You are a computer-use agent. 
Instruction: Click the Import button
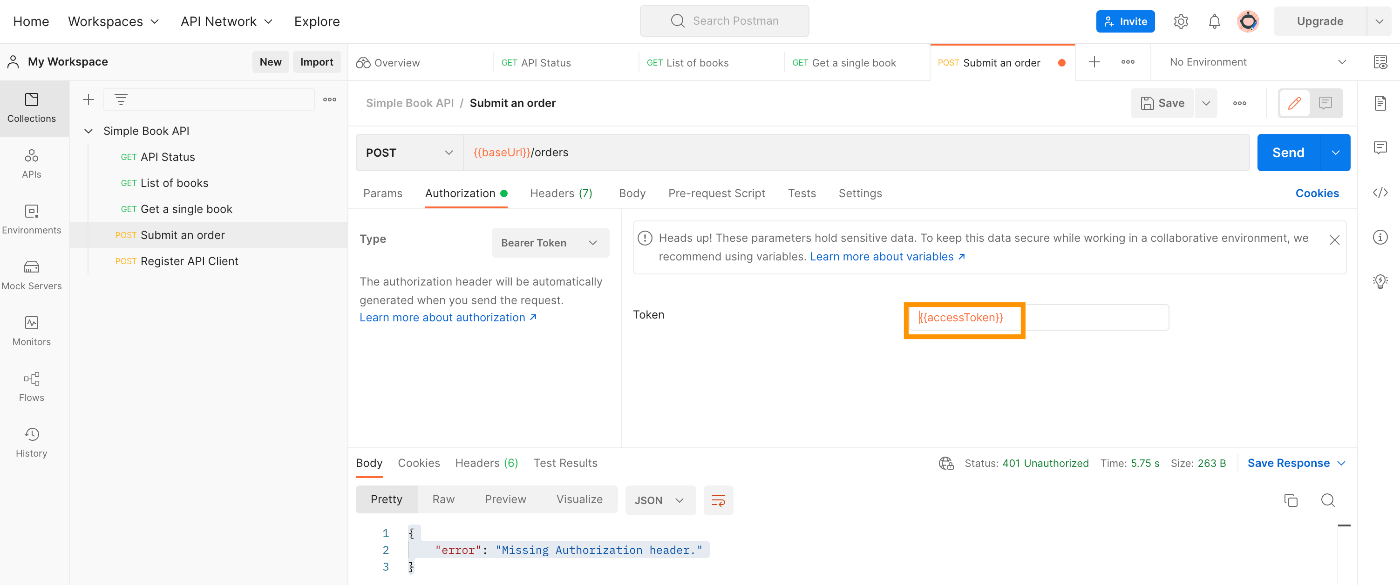click(317, 62)
